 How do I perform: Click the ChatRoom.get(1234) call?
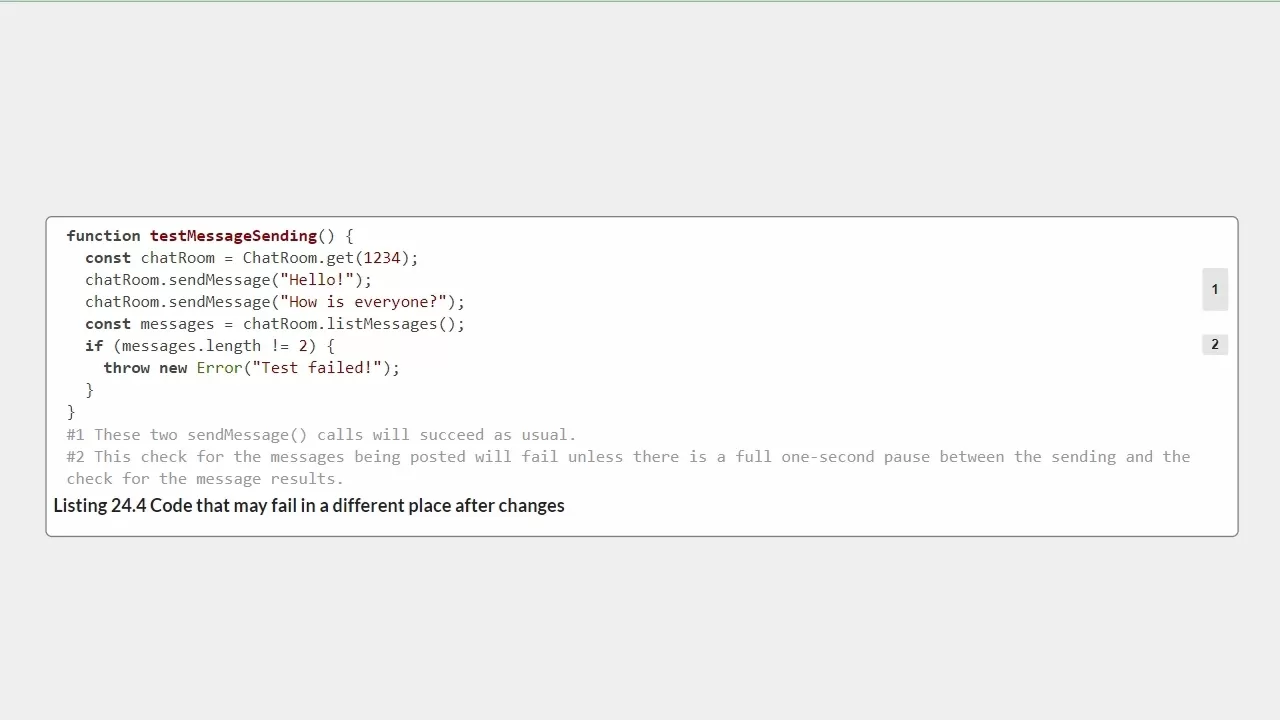pyautogui.click(x=330, y=258)
